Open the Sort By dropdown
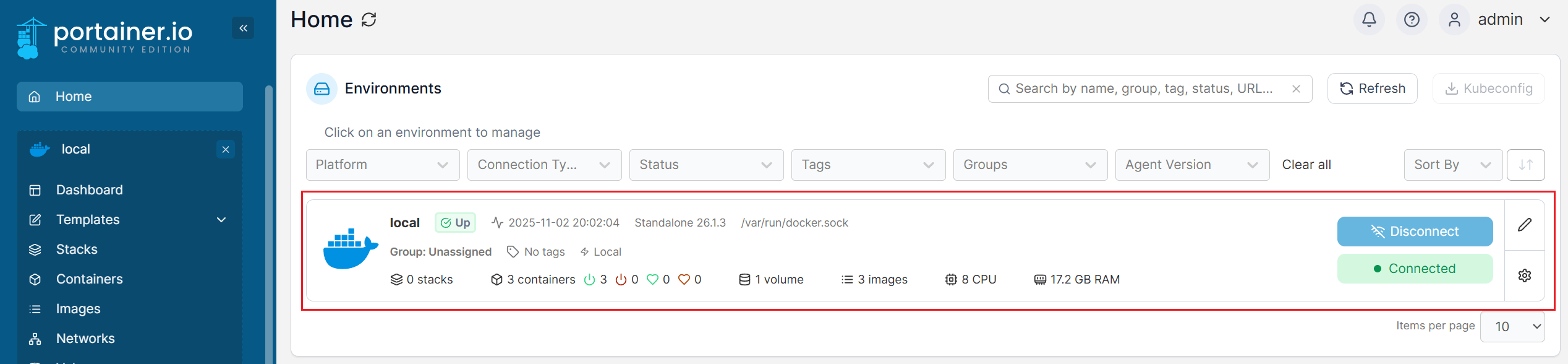Screen dimensions: 1568x364 click(1452, 165)
